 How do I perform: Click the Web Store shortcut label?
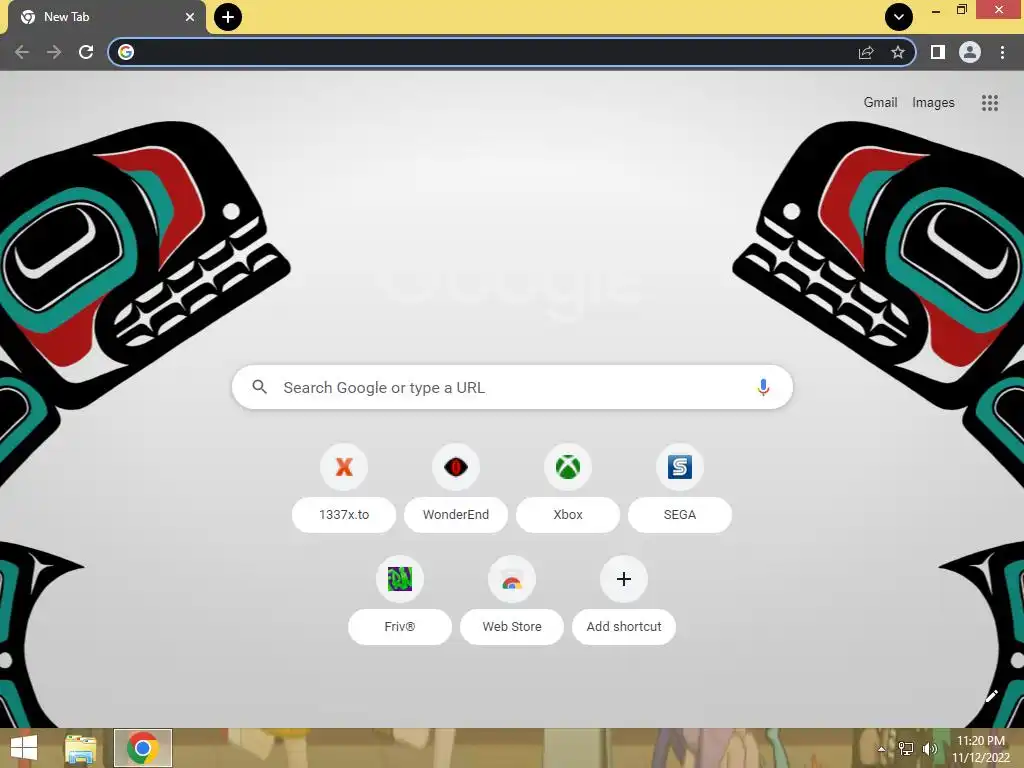512,627
